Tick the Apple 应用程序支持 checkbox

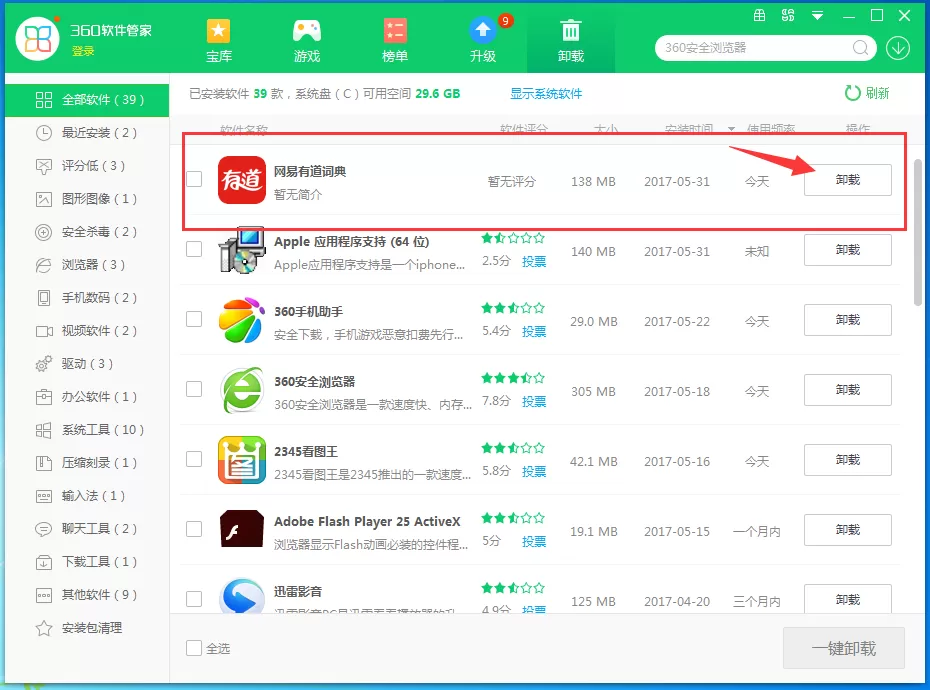click(194, 249)
